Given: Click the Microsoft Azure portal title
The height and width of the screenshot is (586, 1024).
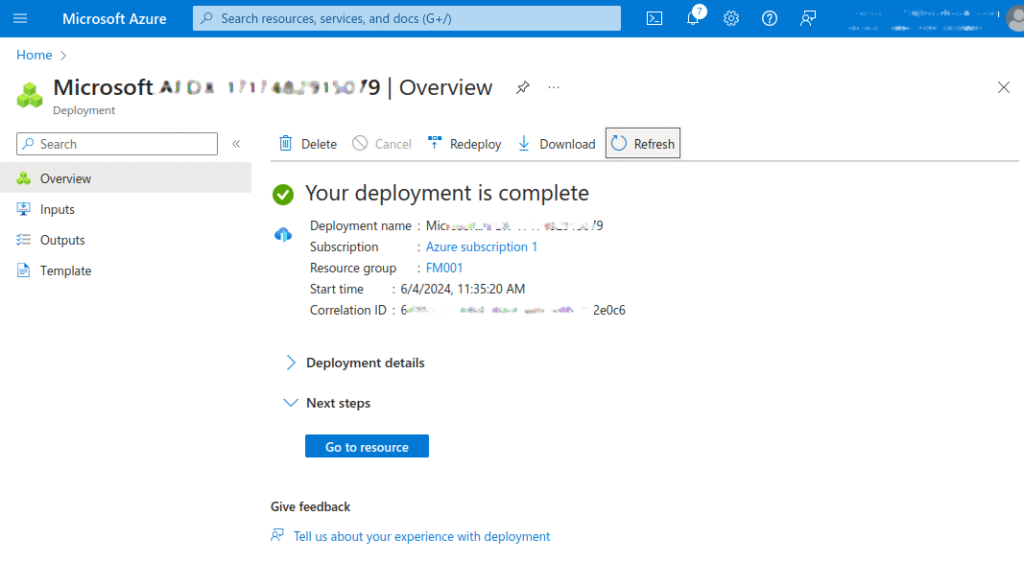Looking at the screenshot, I should [114, 18].
